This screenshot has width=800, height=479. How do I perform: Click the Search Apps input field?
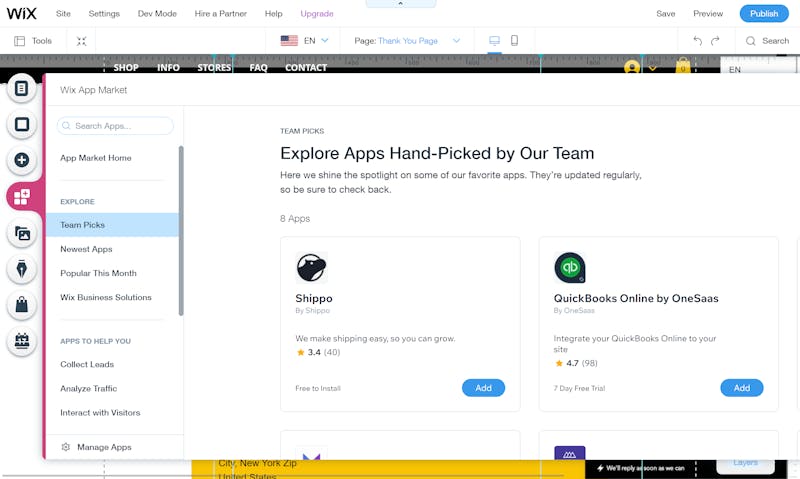115,125
